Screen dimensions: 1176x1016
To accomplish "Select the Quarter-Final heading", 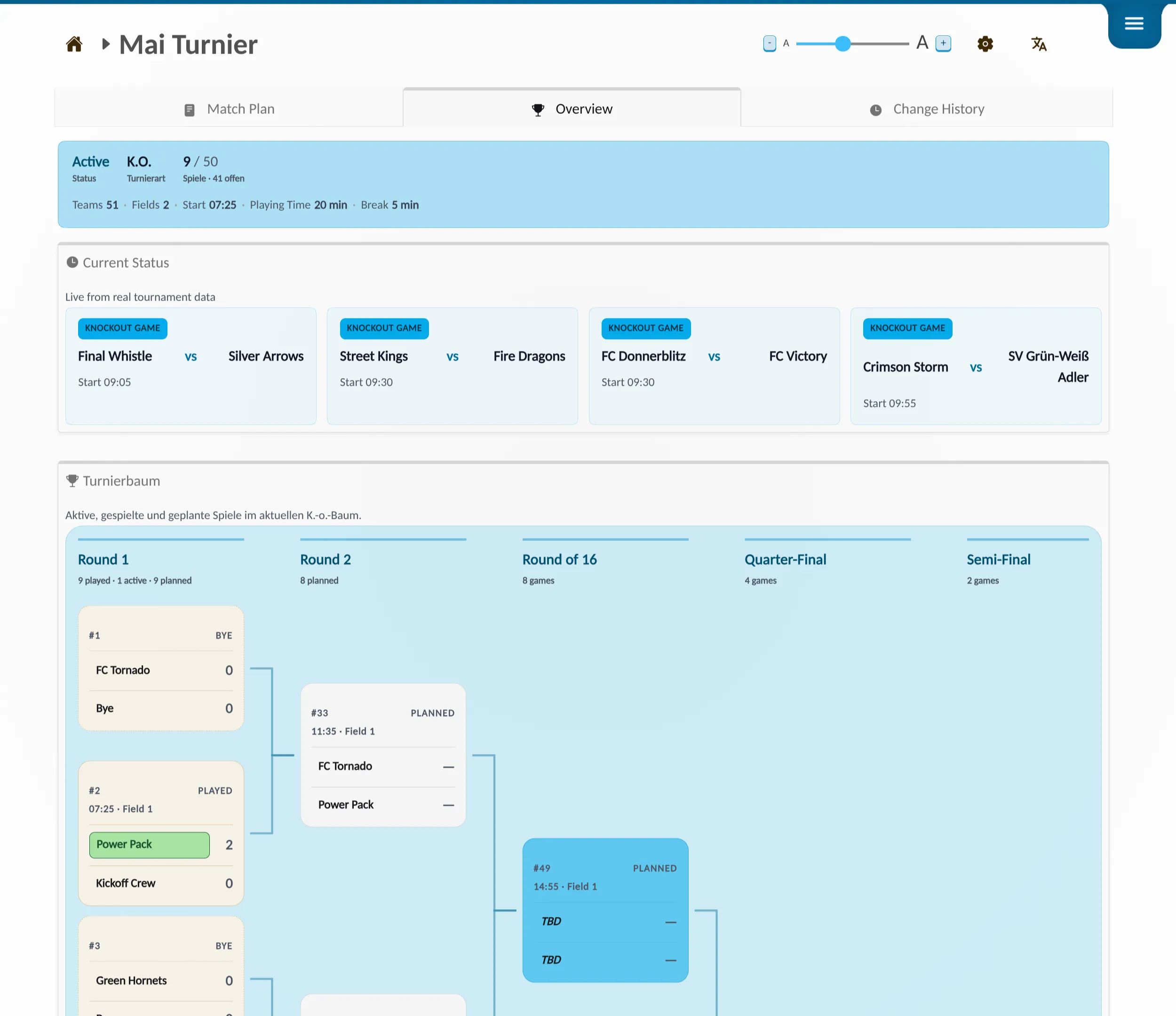I will click(786, 560).
